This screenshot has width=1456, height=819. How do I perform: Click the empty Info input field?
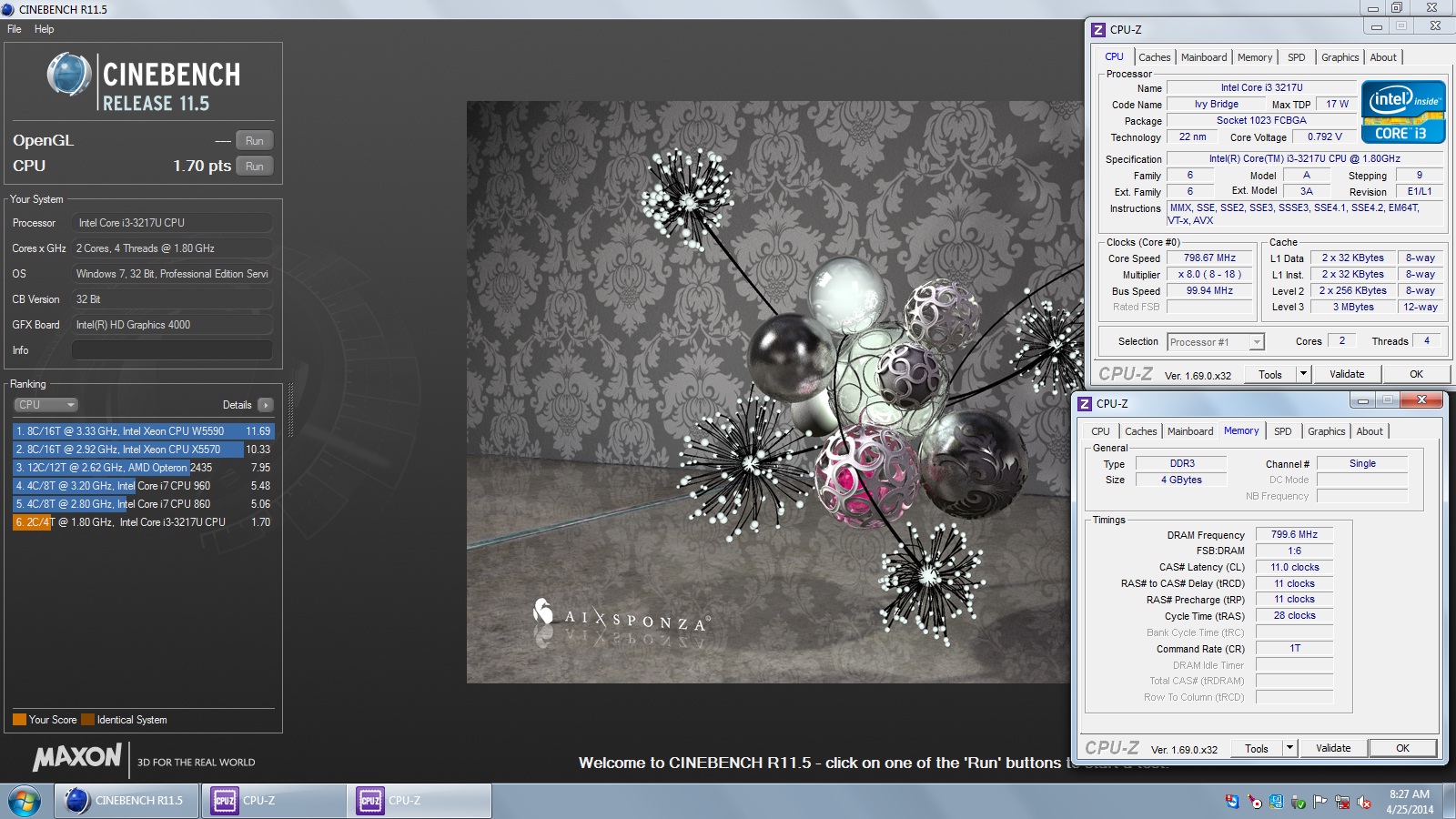pos(172,350)
